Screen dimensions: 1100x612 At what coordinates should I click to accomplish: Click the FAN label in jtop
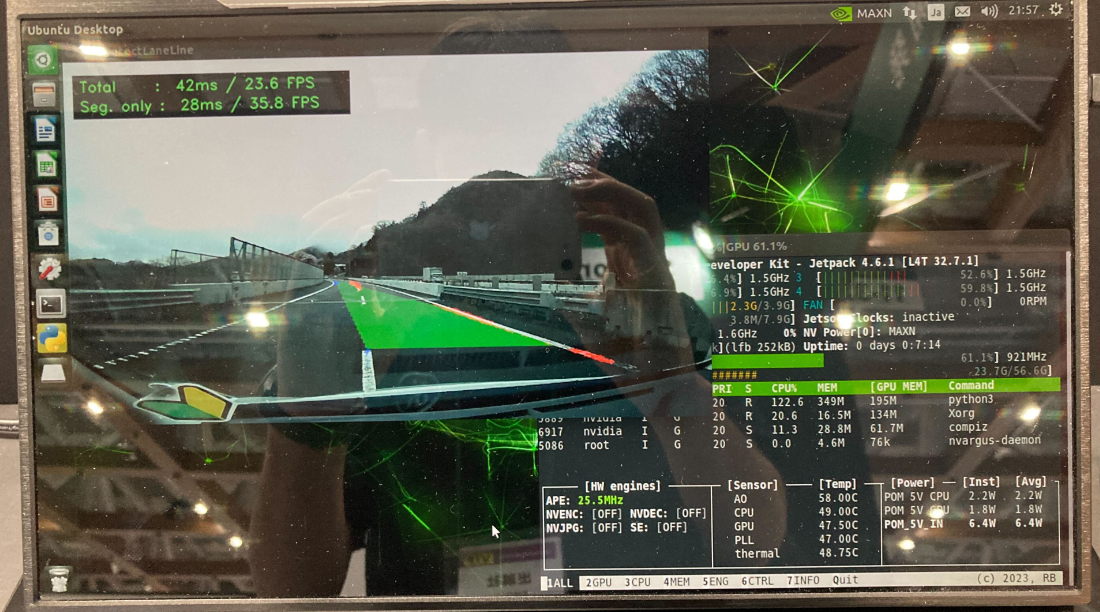[813, 305]
